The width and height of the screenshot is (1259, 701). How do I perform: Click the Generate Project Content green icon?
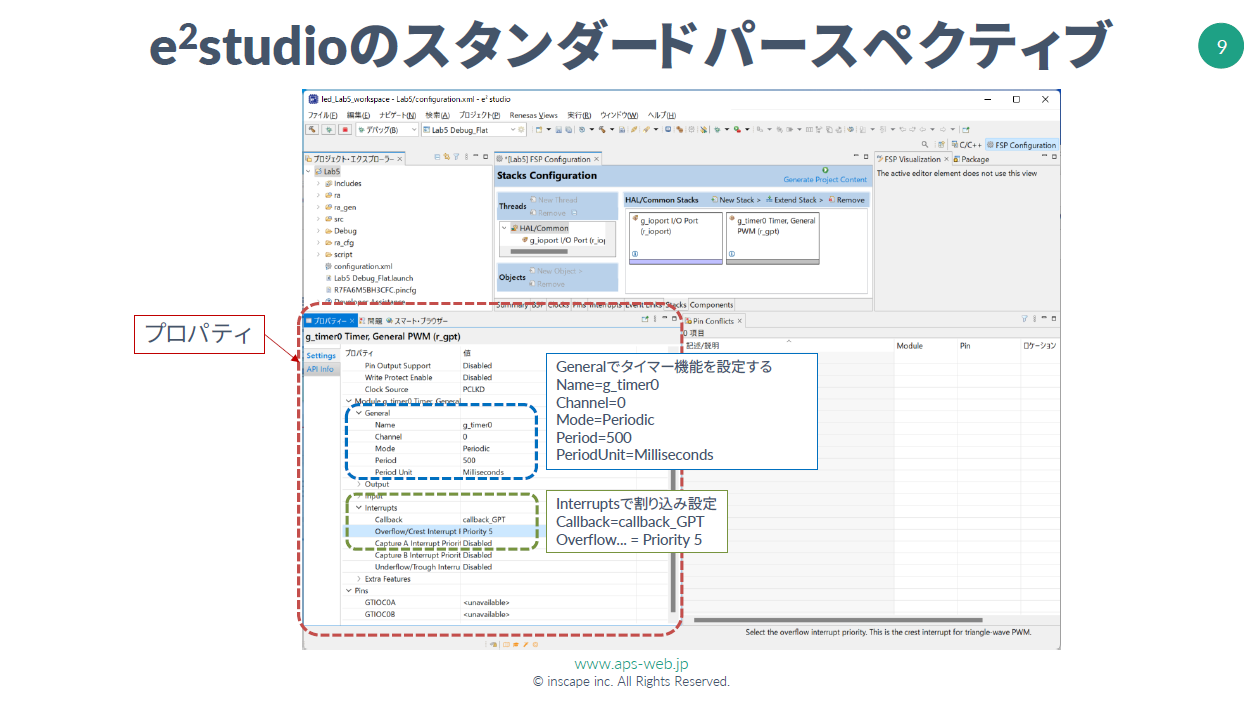coord(825,170)
